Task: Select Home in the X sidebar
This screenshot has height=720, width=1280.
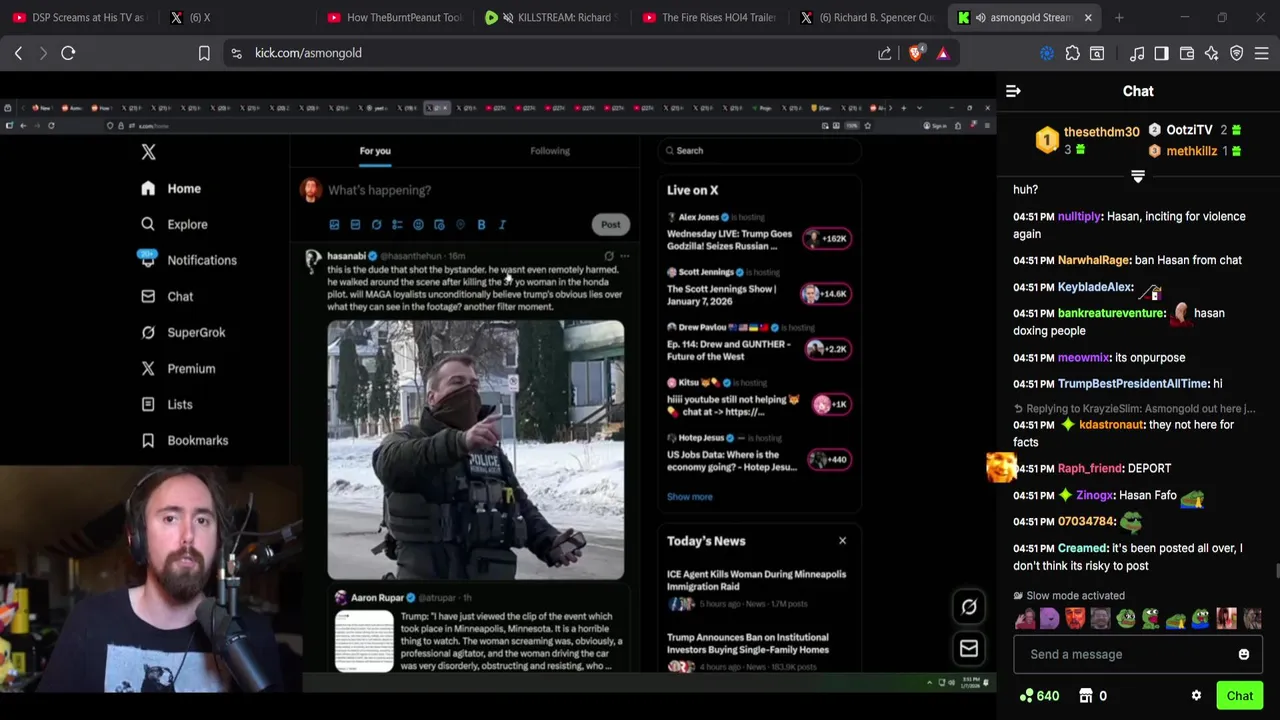Action: click(x=171, y=188)
